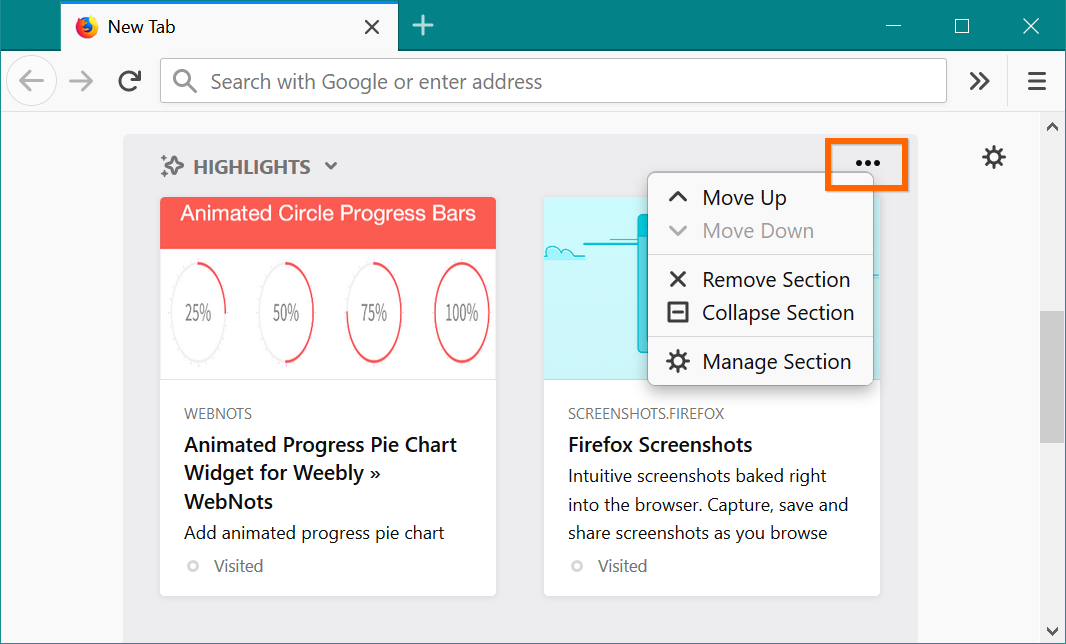Open the hamburger application menu

coord(1037,82)
